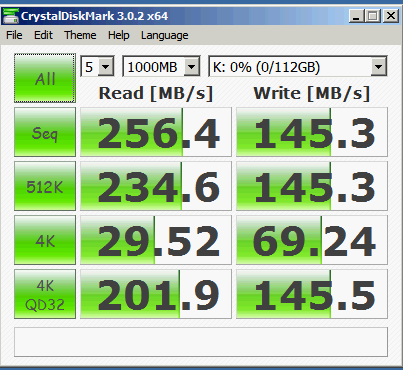Start the 4K QD32 test
This screenshot has height=370, width=403.
[x=45, y=294]
